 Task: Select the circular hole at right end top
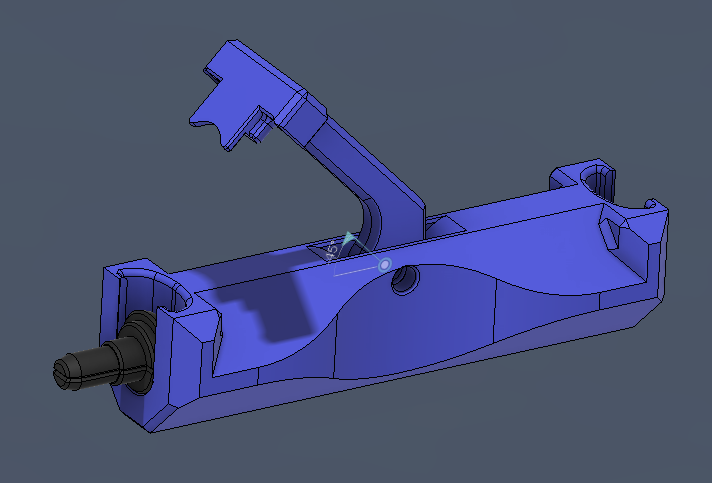[x=596, y=180]
